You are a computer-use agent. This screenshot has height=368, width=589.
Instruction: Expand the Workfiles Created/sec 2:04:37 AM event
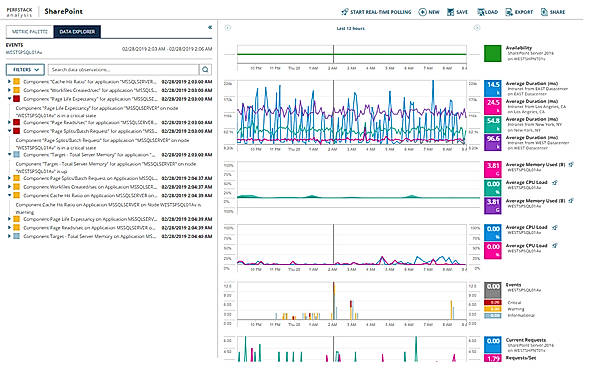point(9,187)
